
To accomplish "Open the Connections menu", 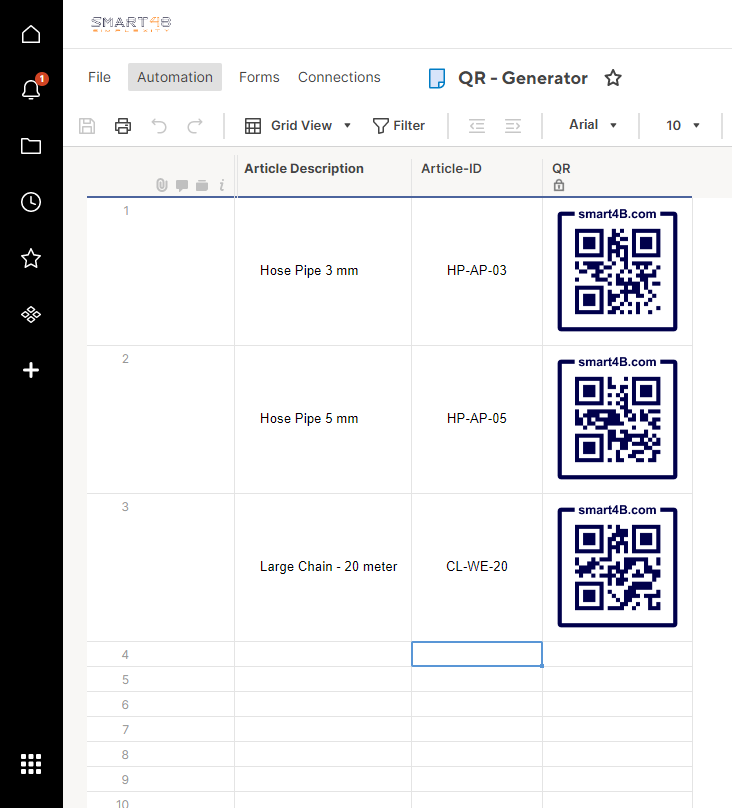I will [339, 77].
